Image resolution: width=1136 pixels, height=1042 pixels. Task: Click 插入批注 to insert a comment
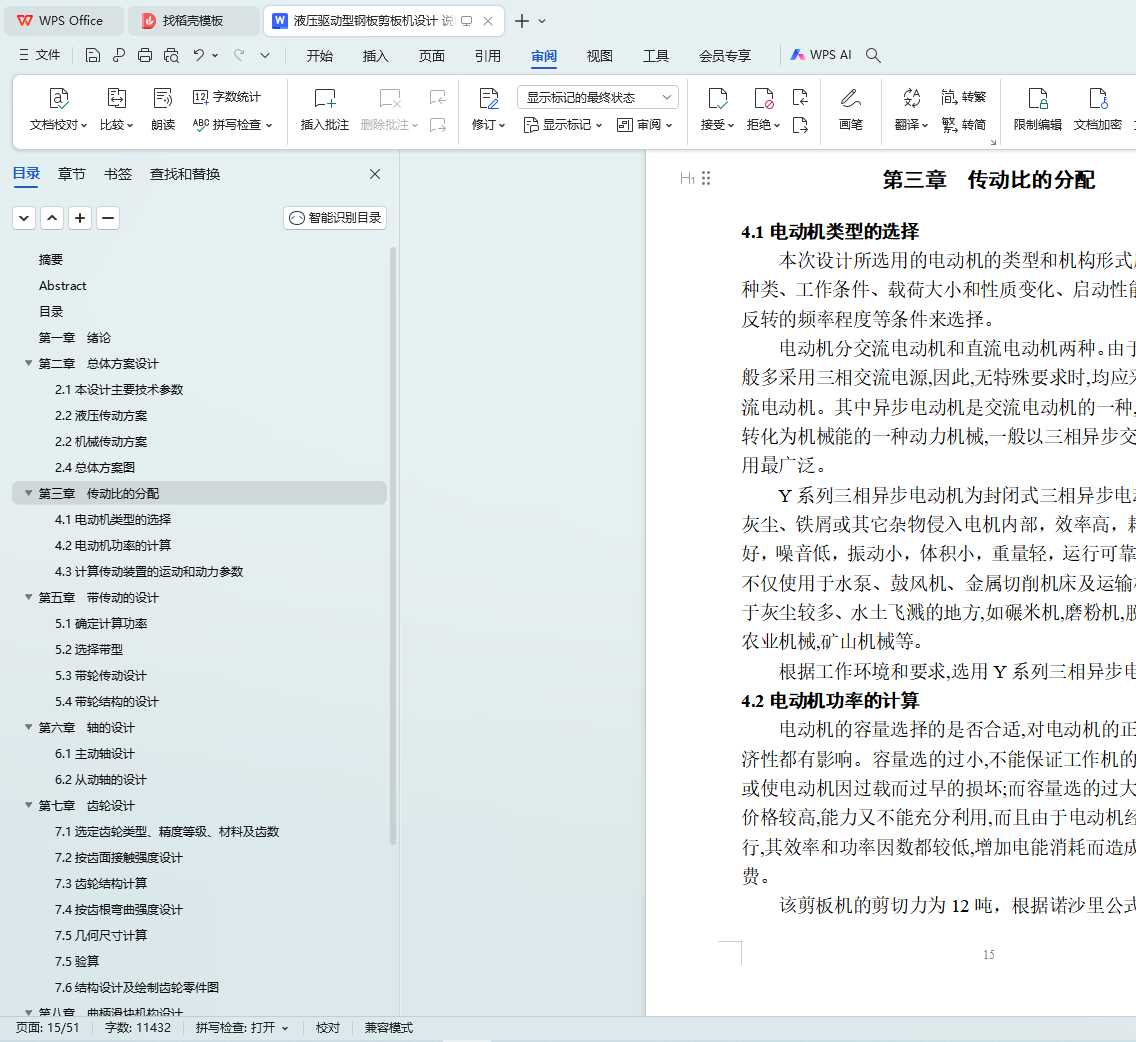pyautogui.click(x=325, y=109)
